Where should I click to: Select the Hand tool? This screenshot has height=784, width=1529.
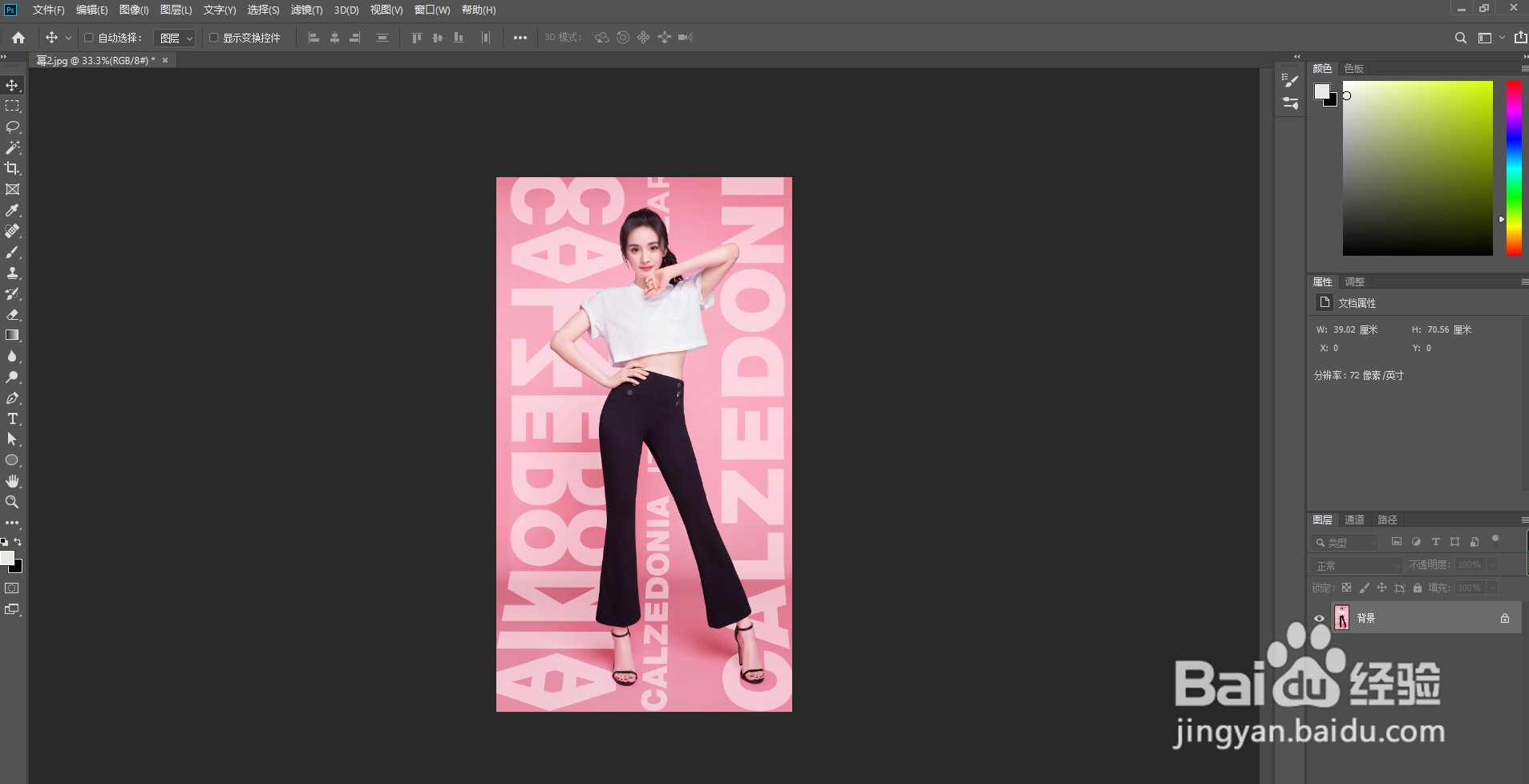[x=12, y=481]
